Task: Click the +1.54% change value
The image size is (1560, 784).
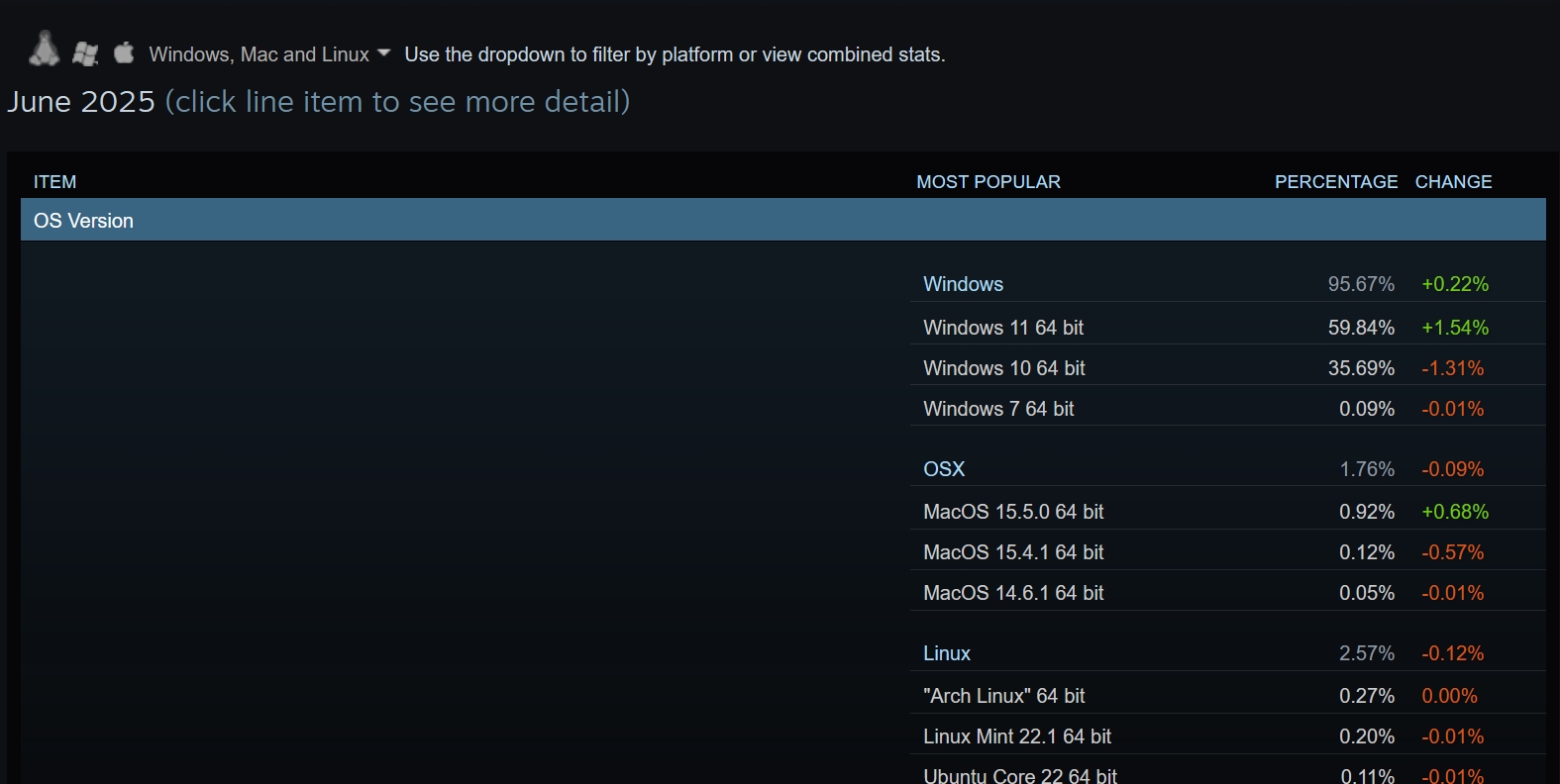Action: [x=1455, y=327]
